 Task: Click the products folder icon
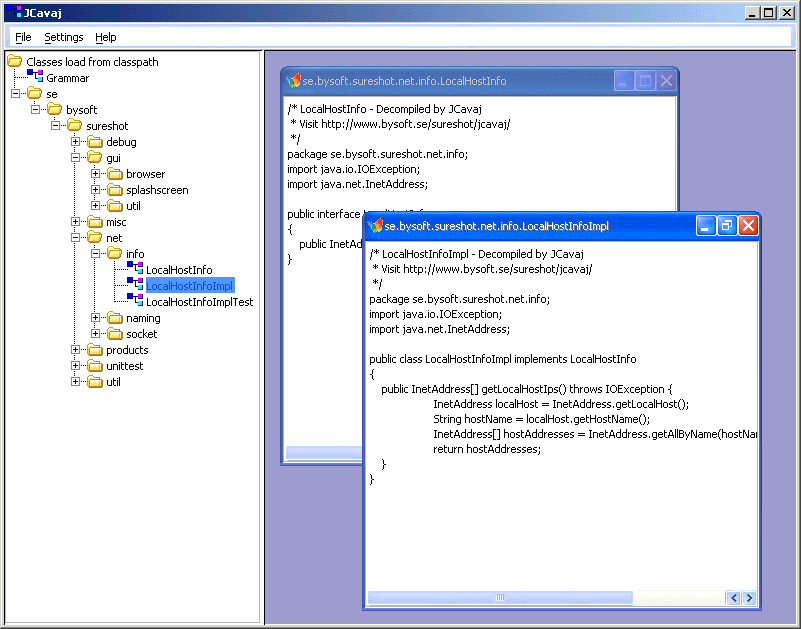click(95, 350)
